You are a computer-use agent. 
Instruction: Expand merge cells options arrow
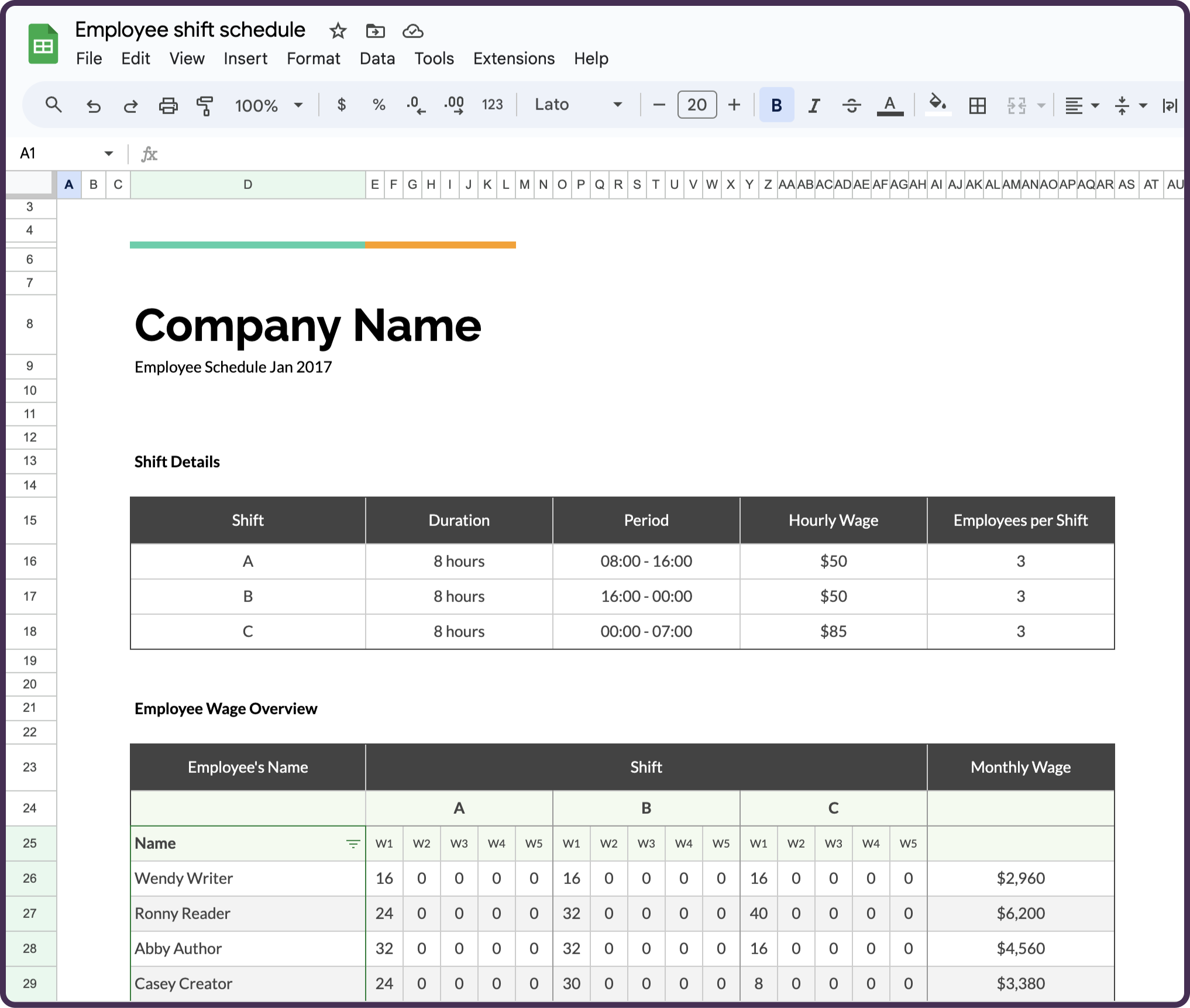coord(1041,106)
